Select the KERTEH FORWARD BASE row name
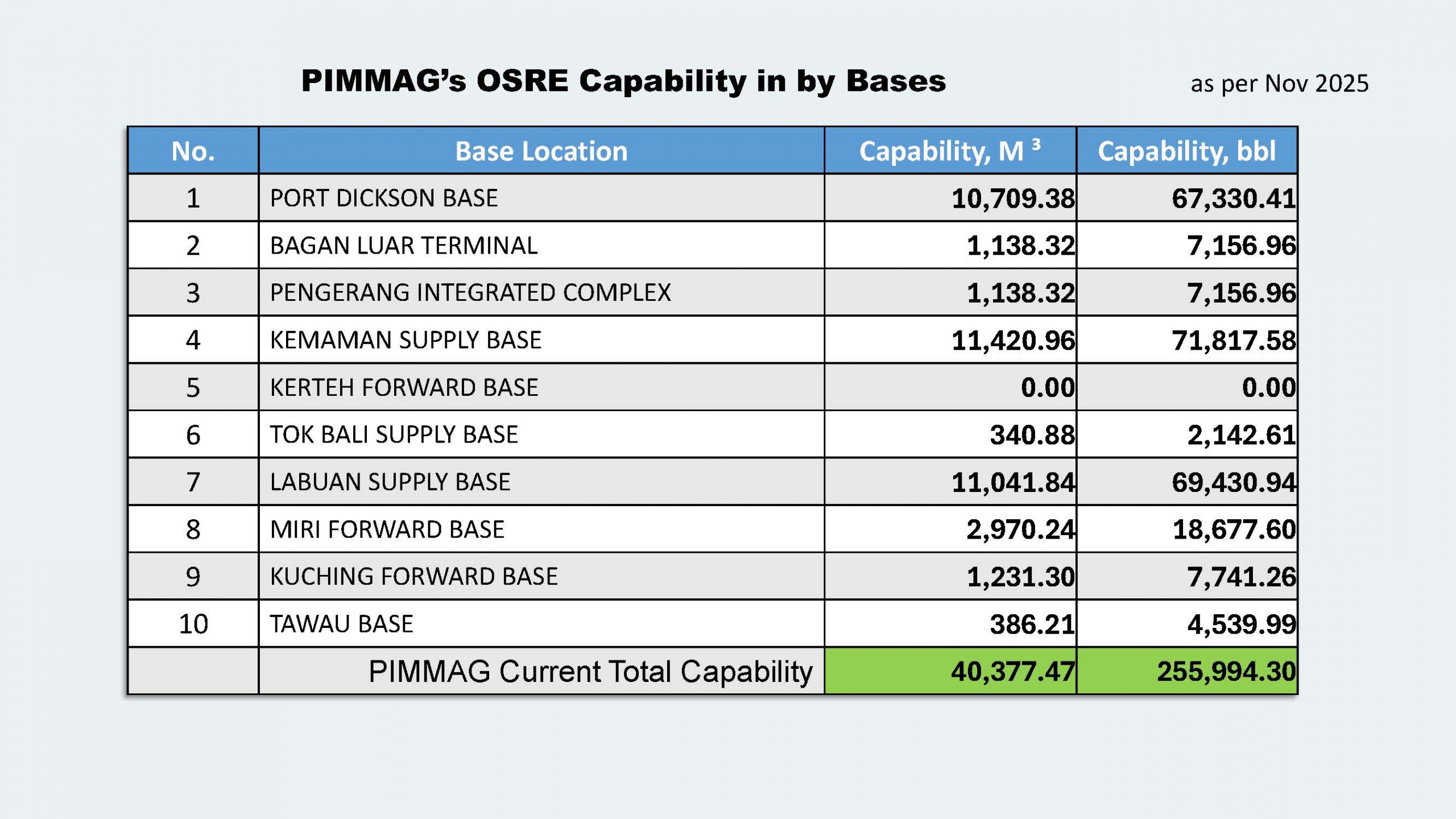1456x819 pixels. click(404, 387)
